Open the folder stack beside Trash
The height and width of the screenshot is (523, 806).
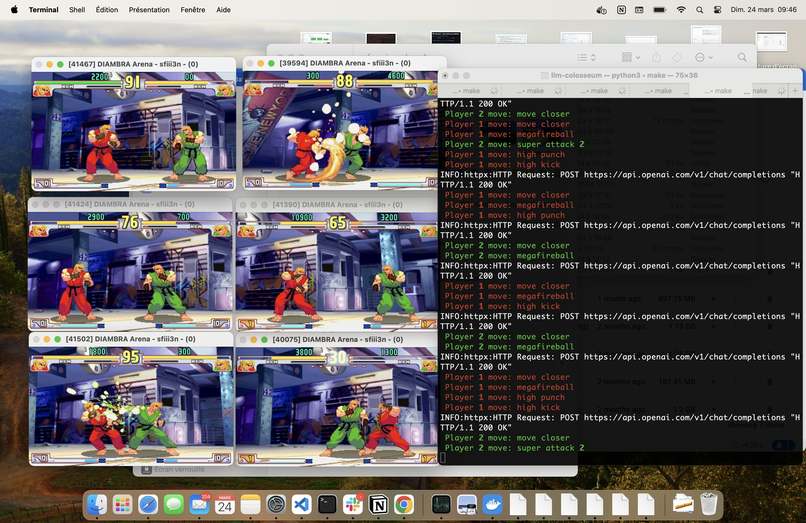click(x=683, y=504)
